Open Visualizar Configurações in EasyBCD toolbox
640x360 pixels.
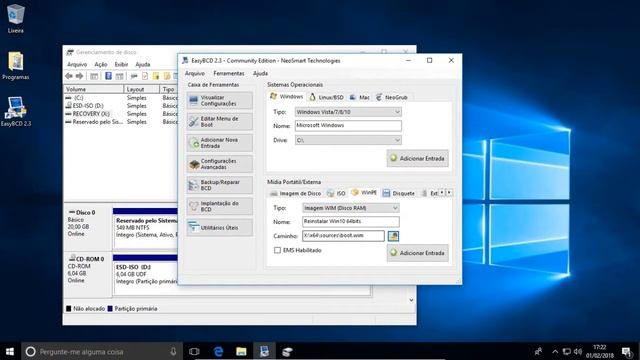tap(220, 100)
